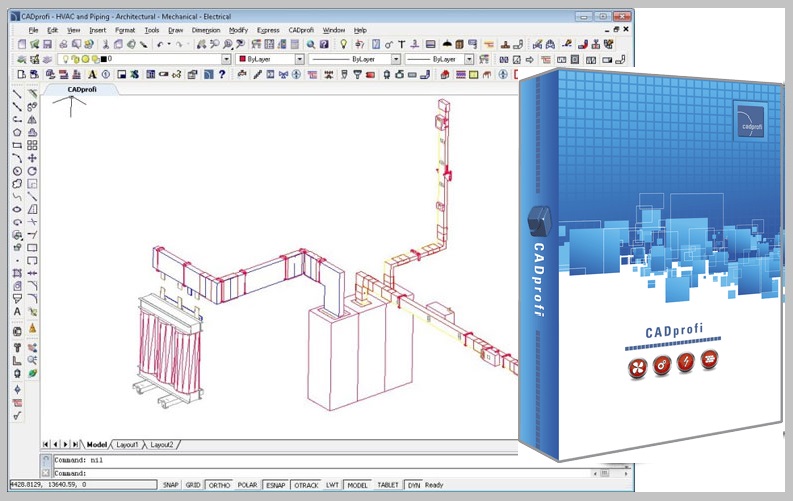Toggle DYN dynamic input

(x=414, y=485)
